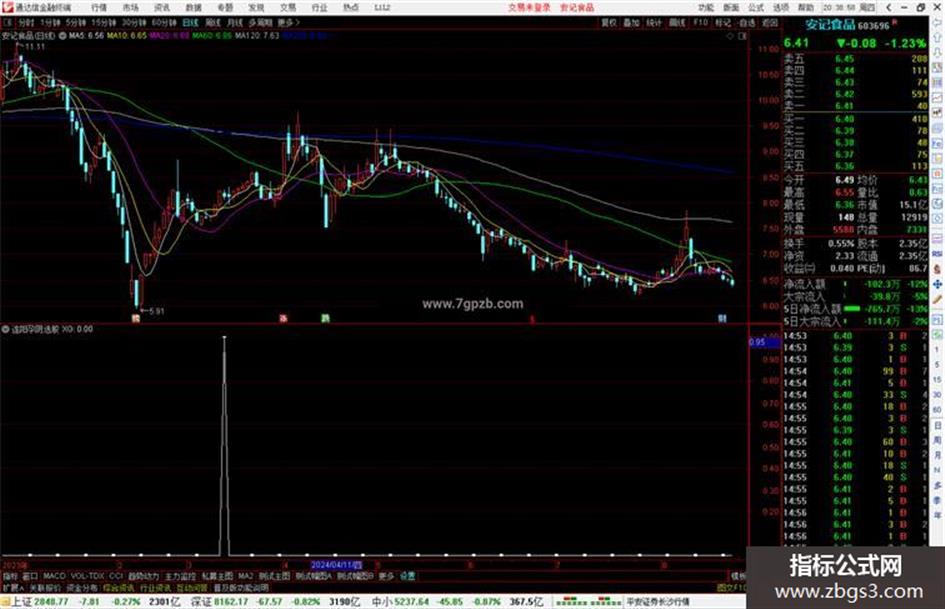Open the 数据 menu
This screenshot has width=945, height=609.
[193, 8]
